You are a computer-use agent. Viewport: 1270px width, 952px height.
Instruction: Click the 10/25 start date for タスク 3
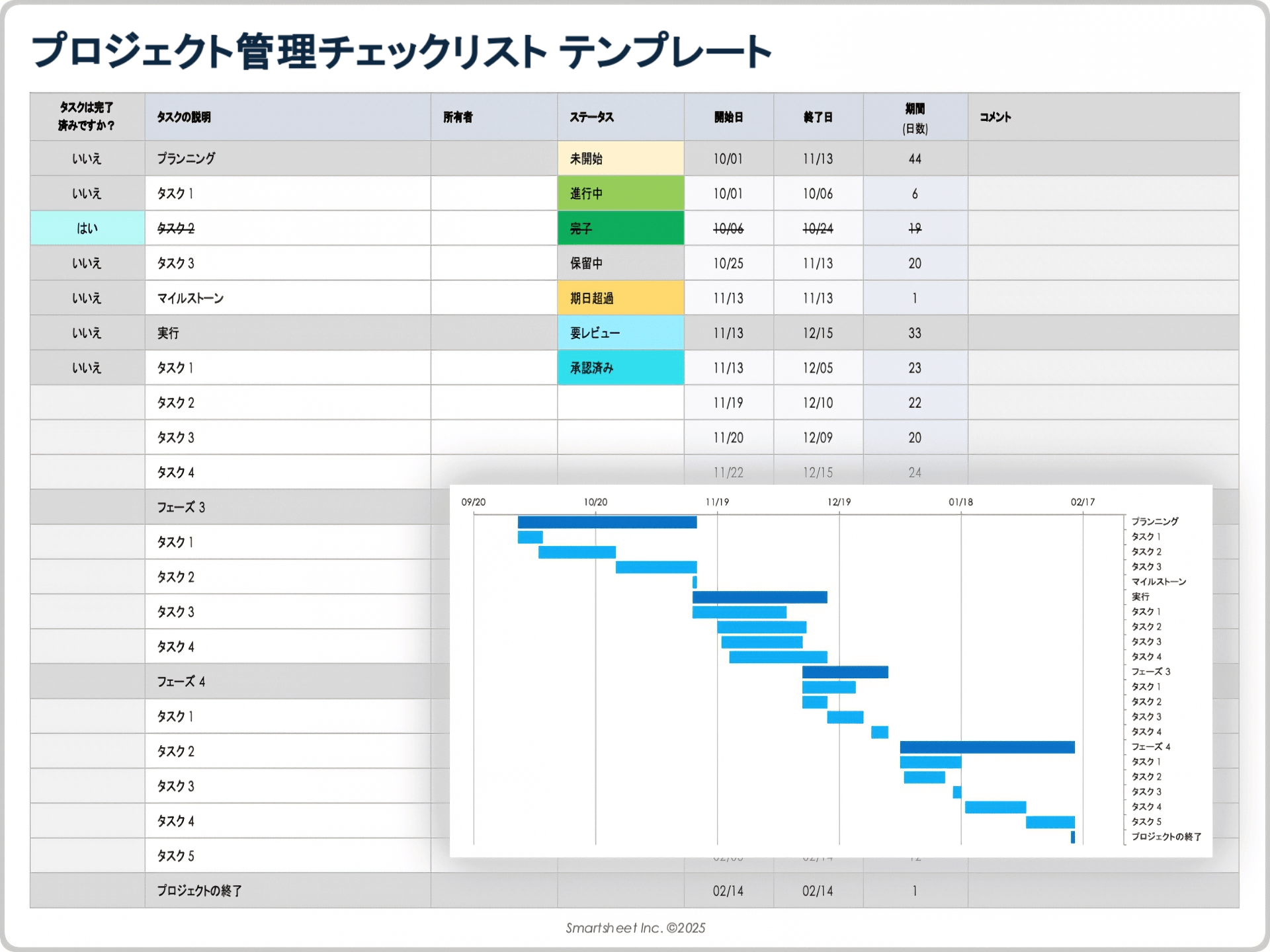tap(728, 263)
